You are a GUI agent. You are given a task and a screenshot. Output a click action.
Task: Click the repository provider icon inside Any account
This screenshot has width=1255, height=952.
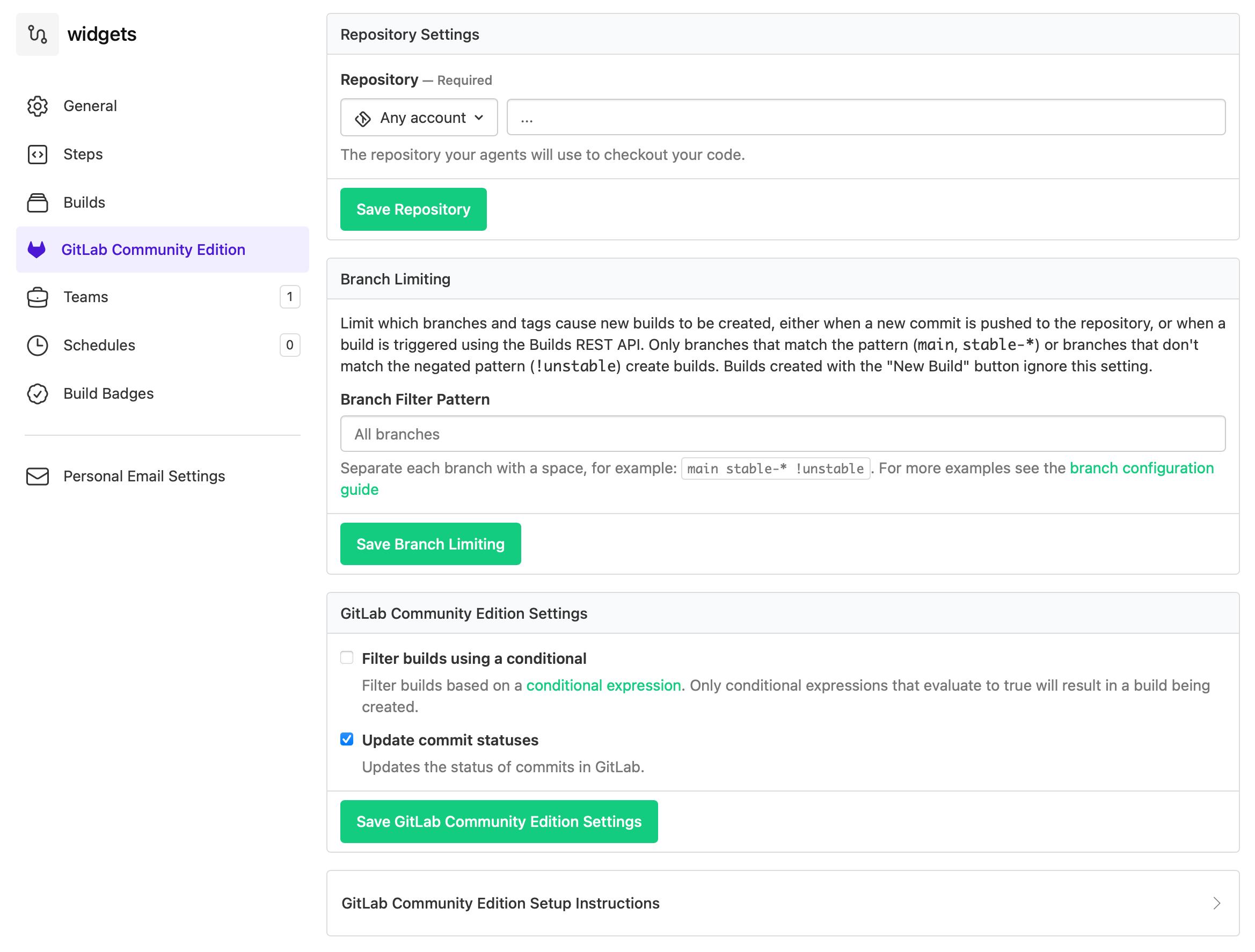tap(363, 118)
